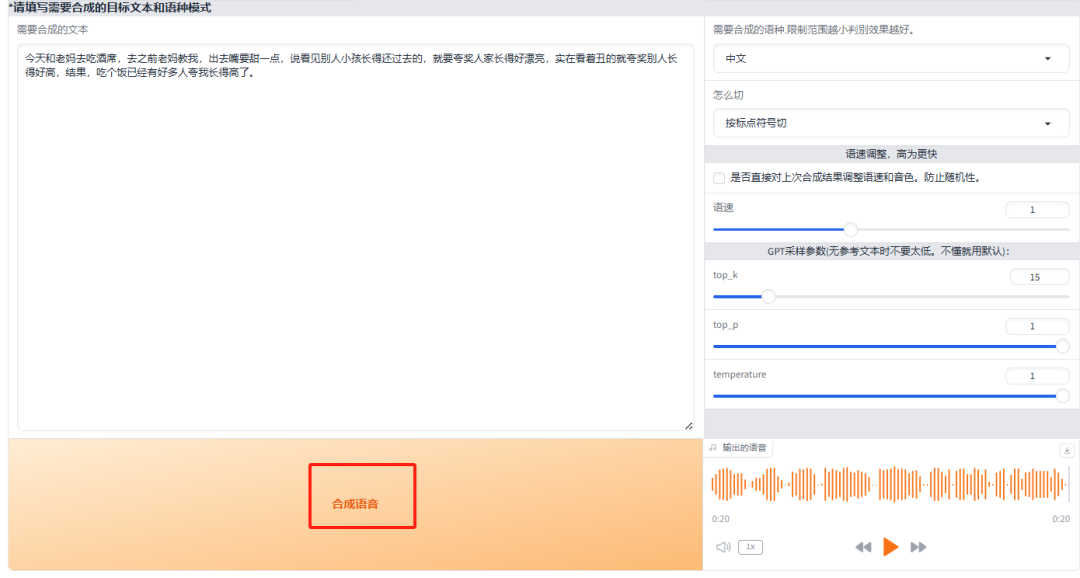Change playback speed 1x button
The image size is (1080, 578).
tap(750, 547)
